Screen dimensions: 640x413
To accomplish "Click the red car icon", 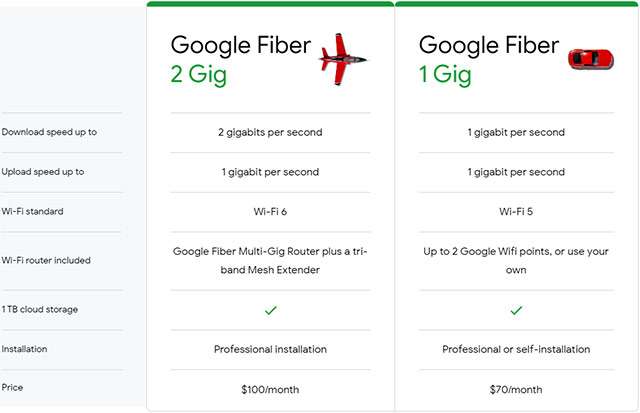I will pos(590,58).
